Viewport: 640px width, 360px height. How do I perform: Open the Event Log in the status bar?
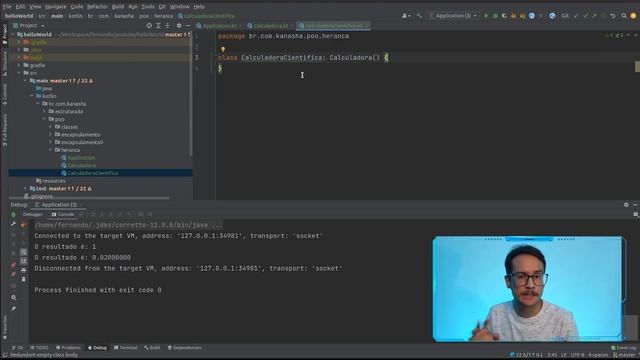click(x=624, y=348)
